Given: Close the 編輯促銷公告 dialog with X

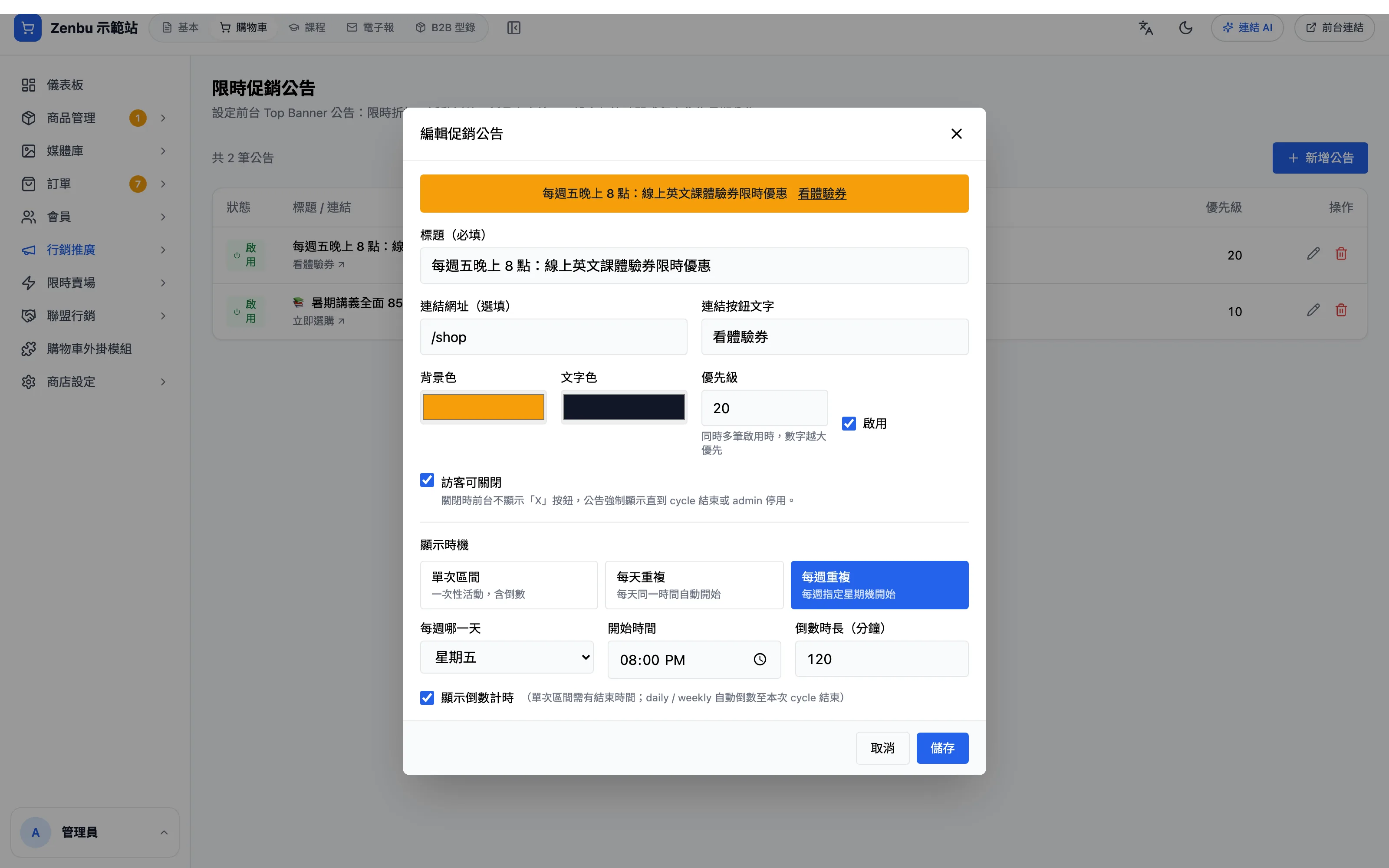Looking at the screenshot, I should pyautogui.click(x=956, y=134).
